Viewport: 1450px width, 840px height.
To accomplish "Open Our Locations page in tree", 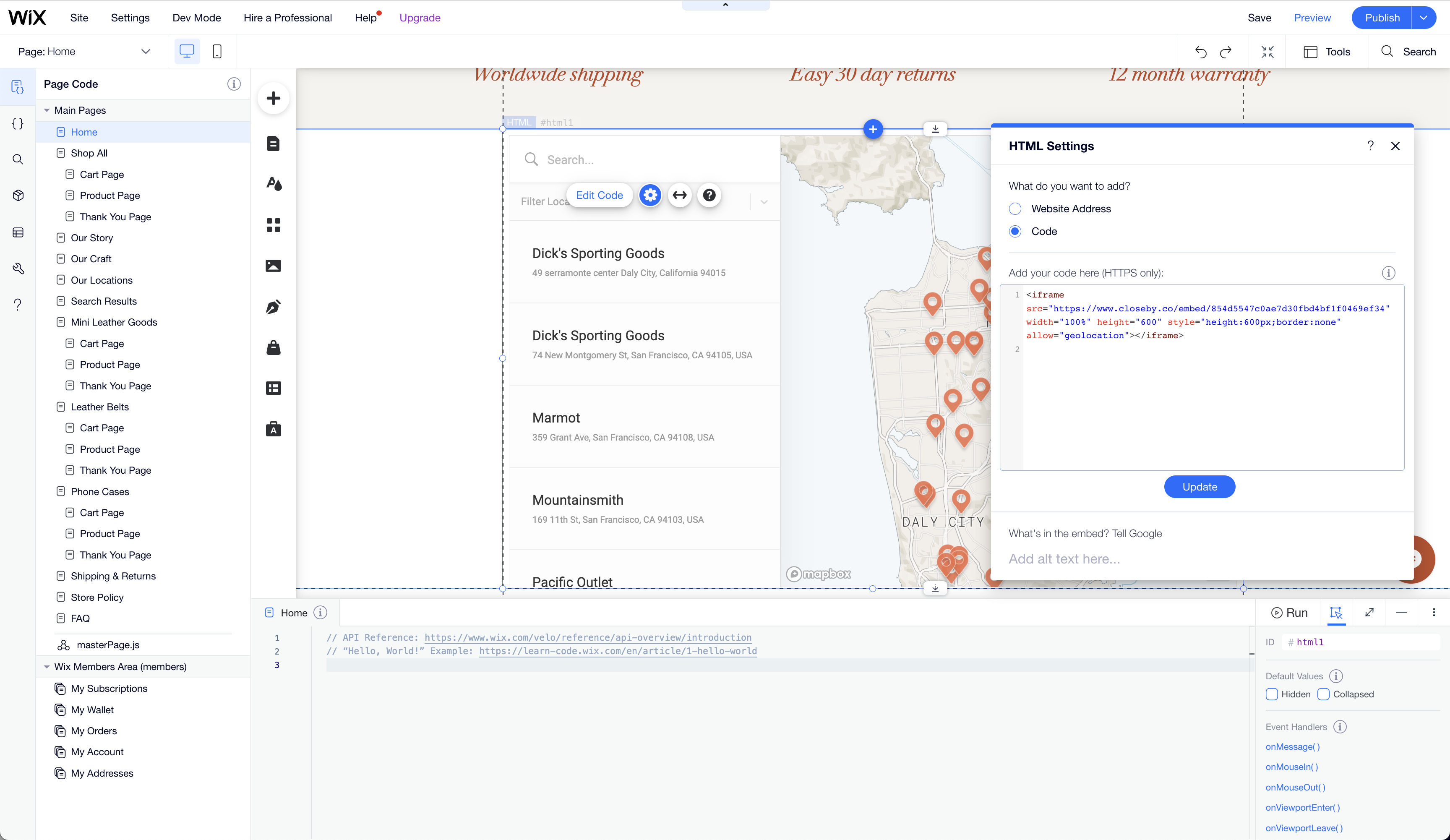I will coord(101,280).
